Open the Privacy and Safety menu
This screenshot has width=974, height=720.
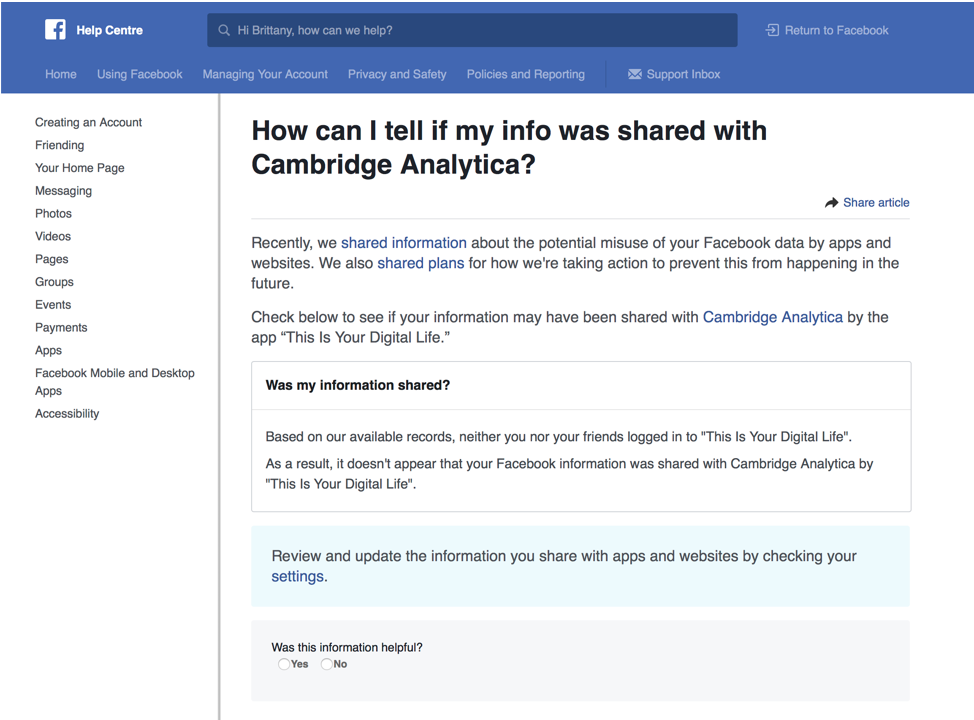click(397, 75)
